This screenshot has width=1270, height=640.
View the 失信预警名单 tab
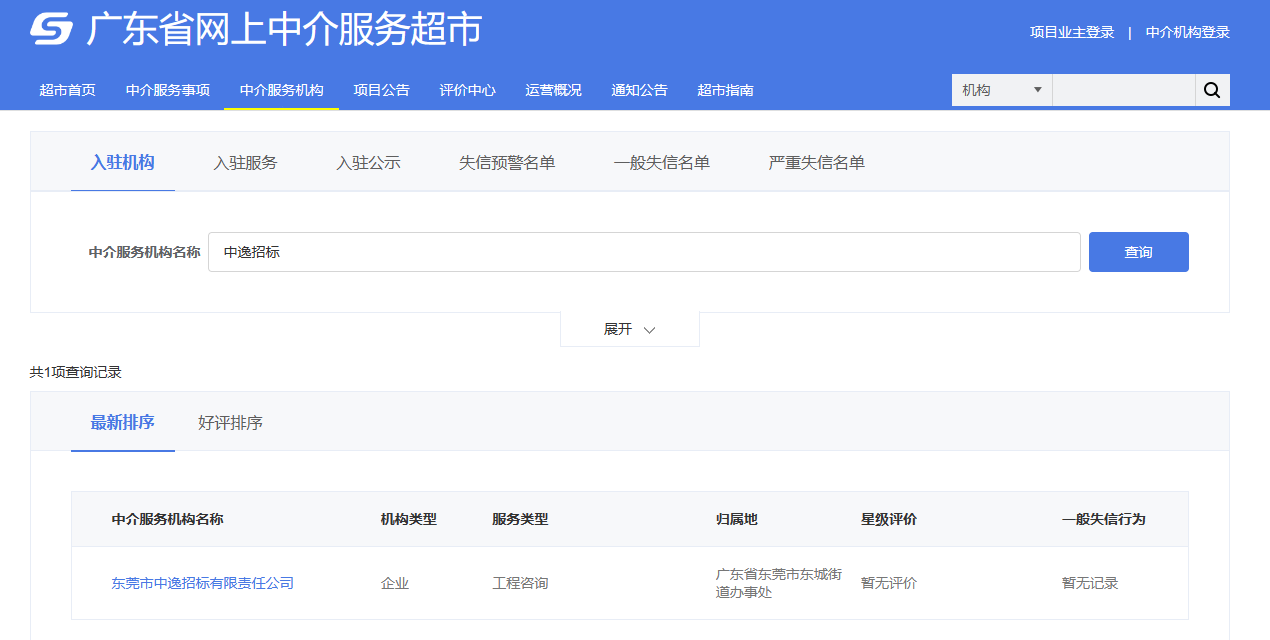[x=507, y=163]
